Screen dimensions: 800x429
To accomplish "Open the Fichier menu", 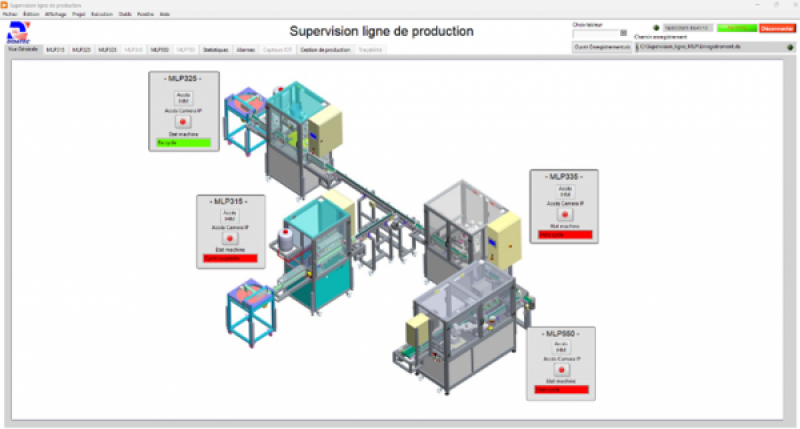I will (10, 14).
